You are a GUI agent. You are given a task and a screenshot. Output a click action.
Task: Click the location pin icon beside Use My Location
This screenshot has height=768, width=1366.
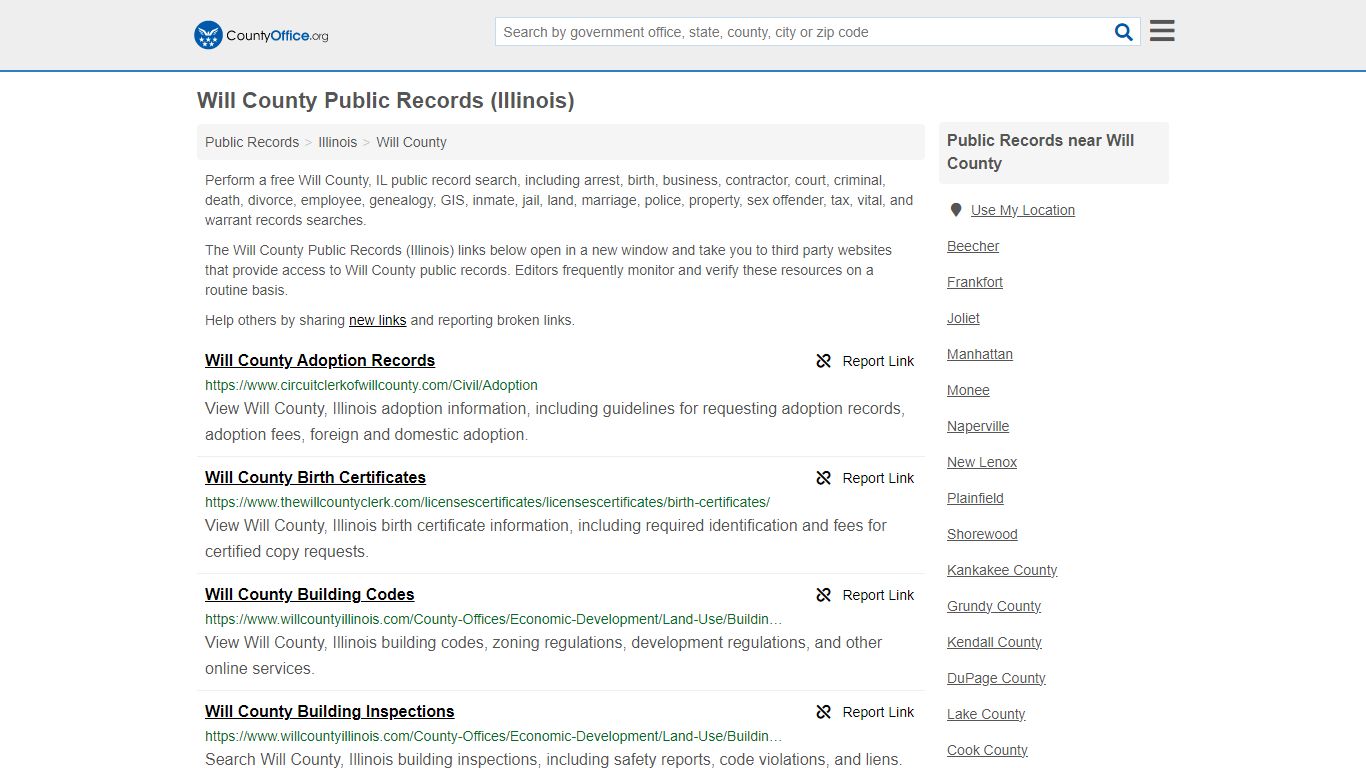click(956, 210)
